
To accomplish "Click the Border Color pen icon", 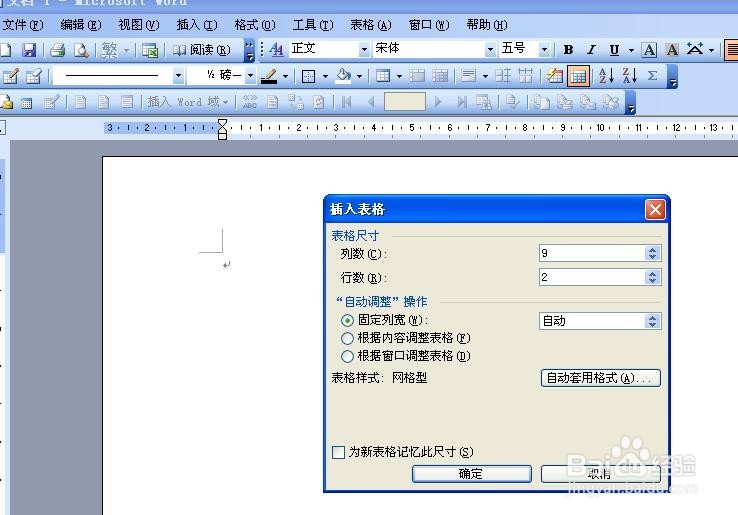I will click(x=269, y=76).
